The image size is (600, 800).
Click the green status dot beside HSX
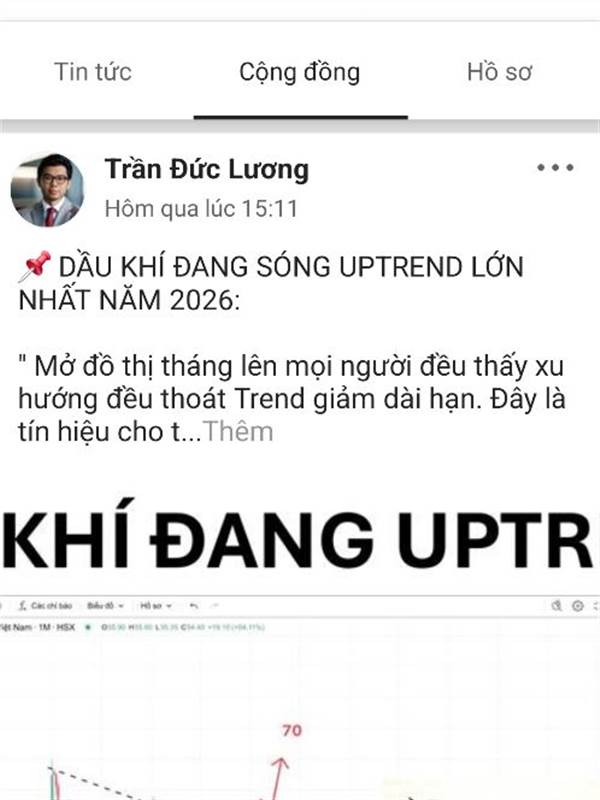tap(88, 627)
